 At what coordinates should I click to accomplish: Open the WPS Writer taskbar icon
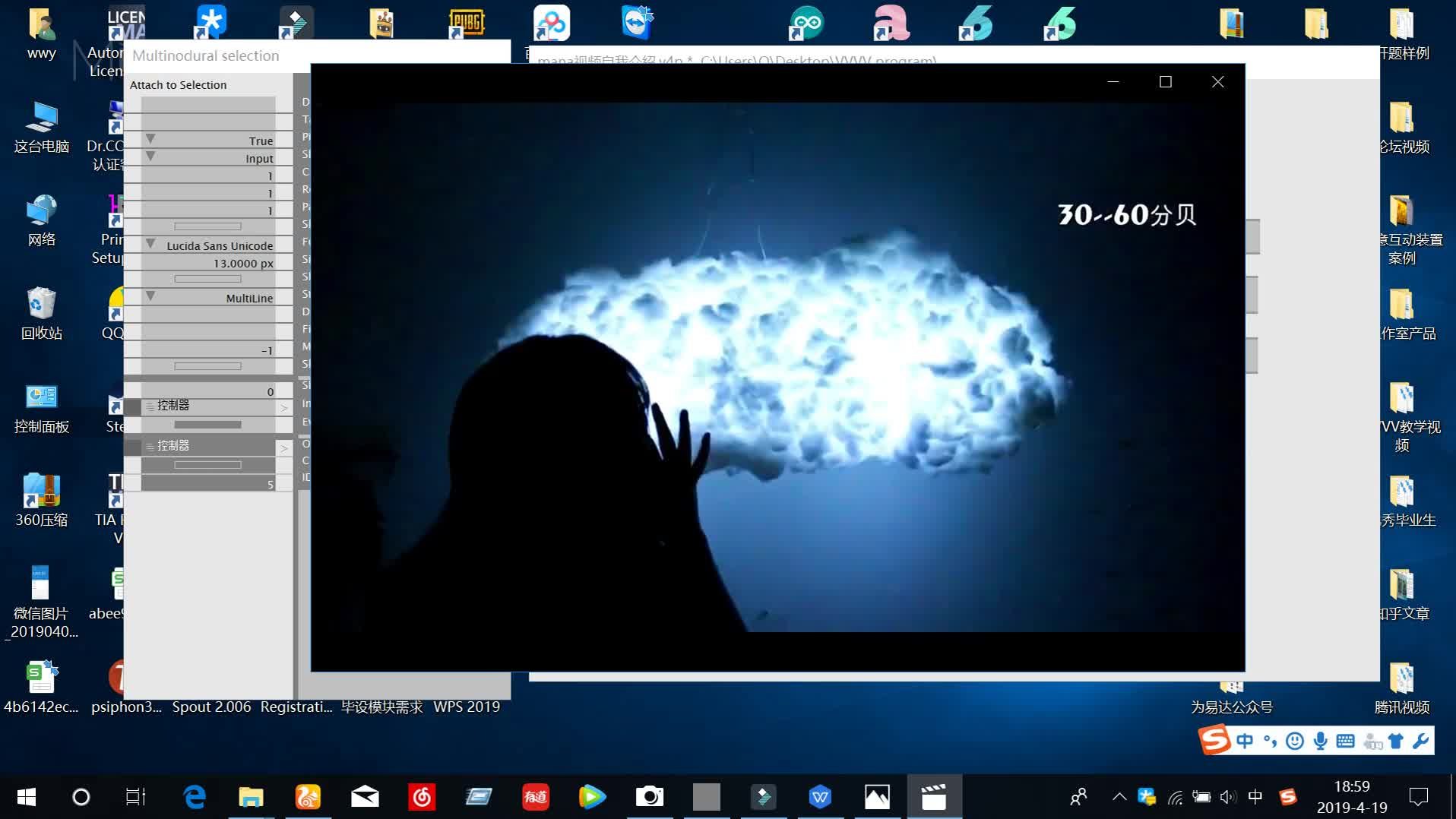820,797
